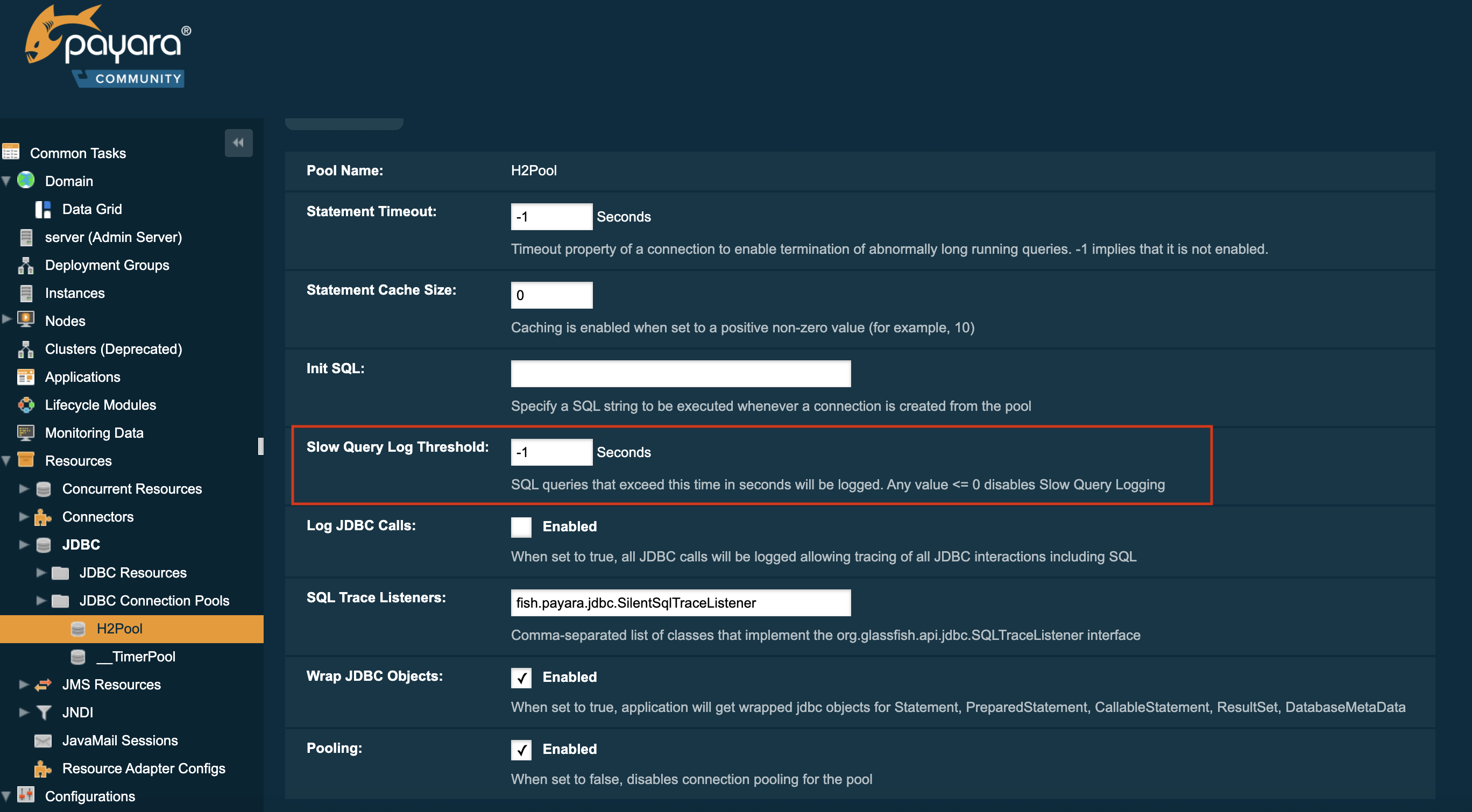Image resolution: width=1472 pixels, height=812 pixels.
Task: Click the Instances server icon
Action: 26,293
